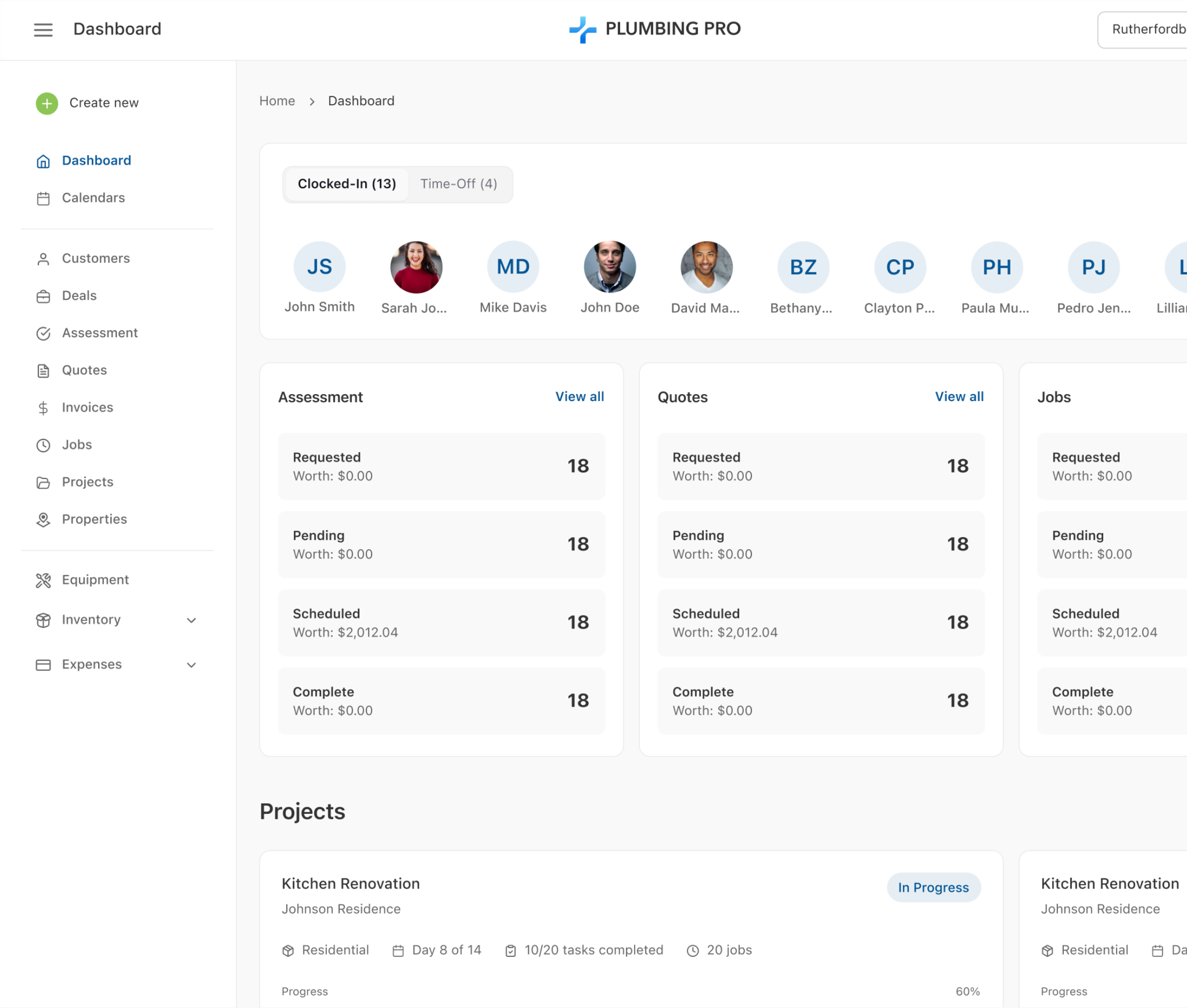Image resolution: width=1187 pixels, height=1008 pixels.
Task: Select the Customers person icon
Action: (43, 259)
